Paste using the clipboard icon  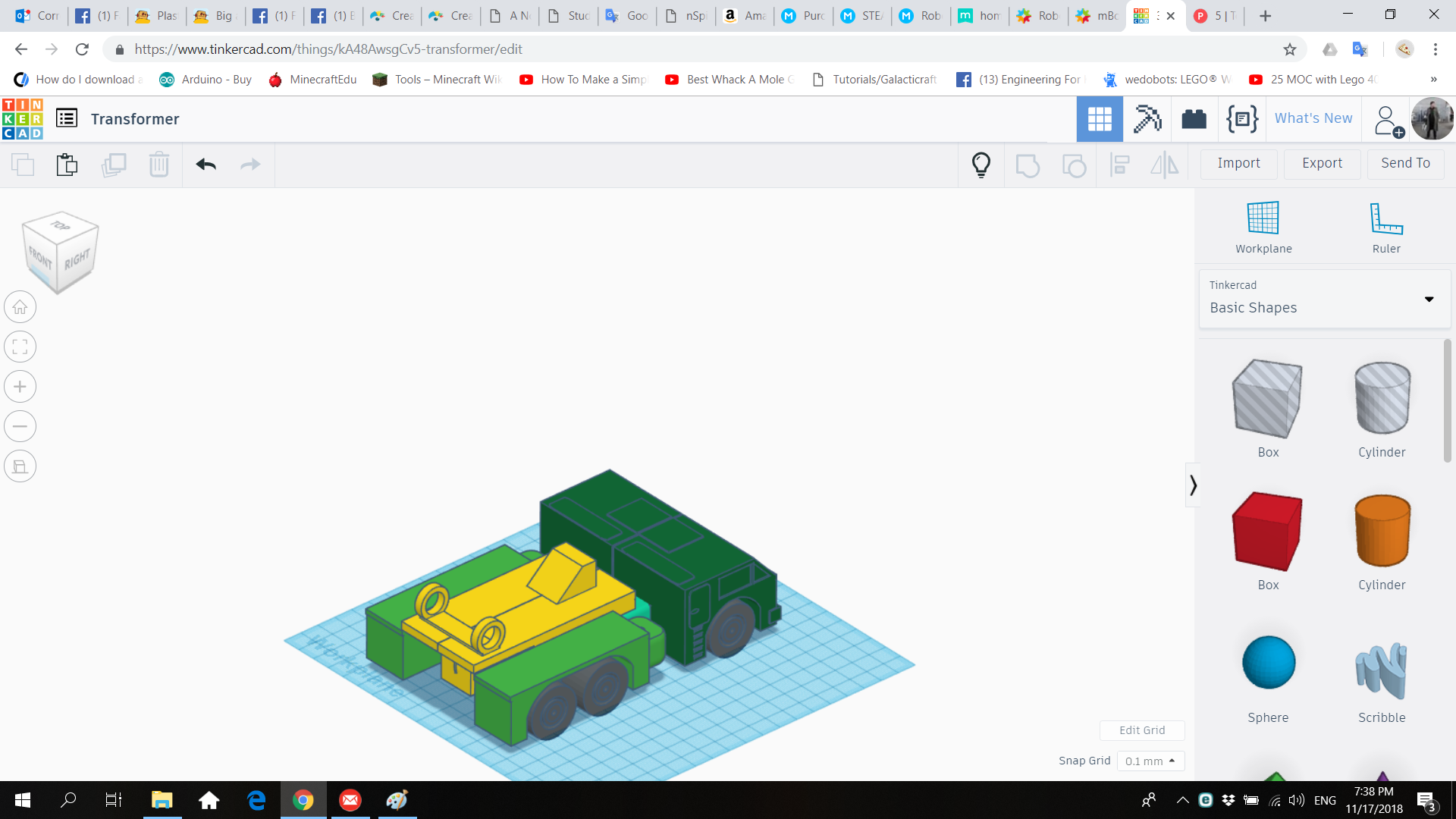(67, 165)
